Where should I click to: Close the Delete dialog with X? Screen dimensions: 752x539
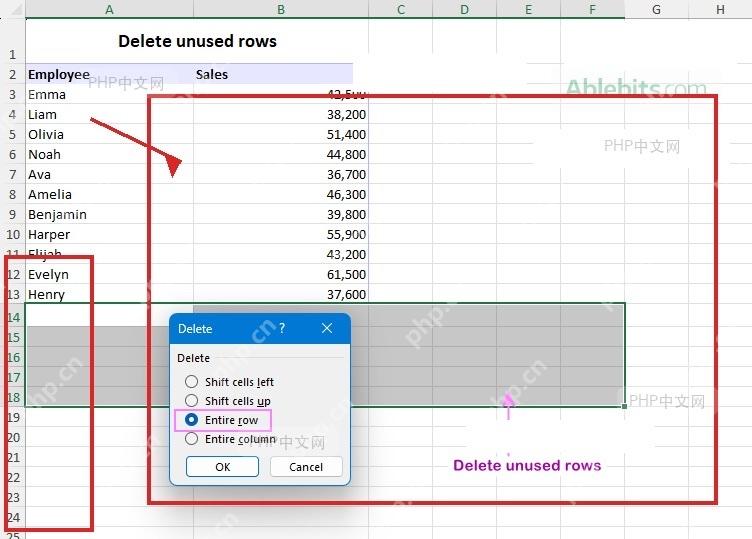tap(327, 328)
